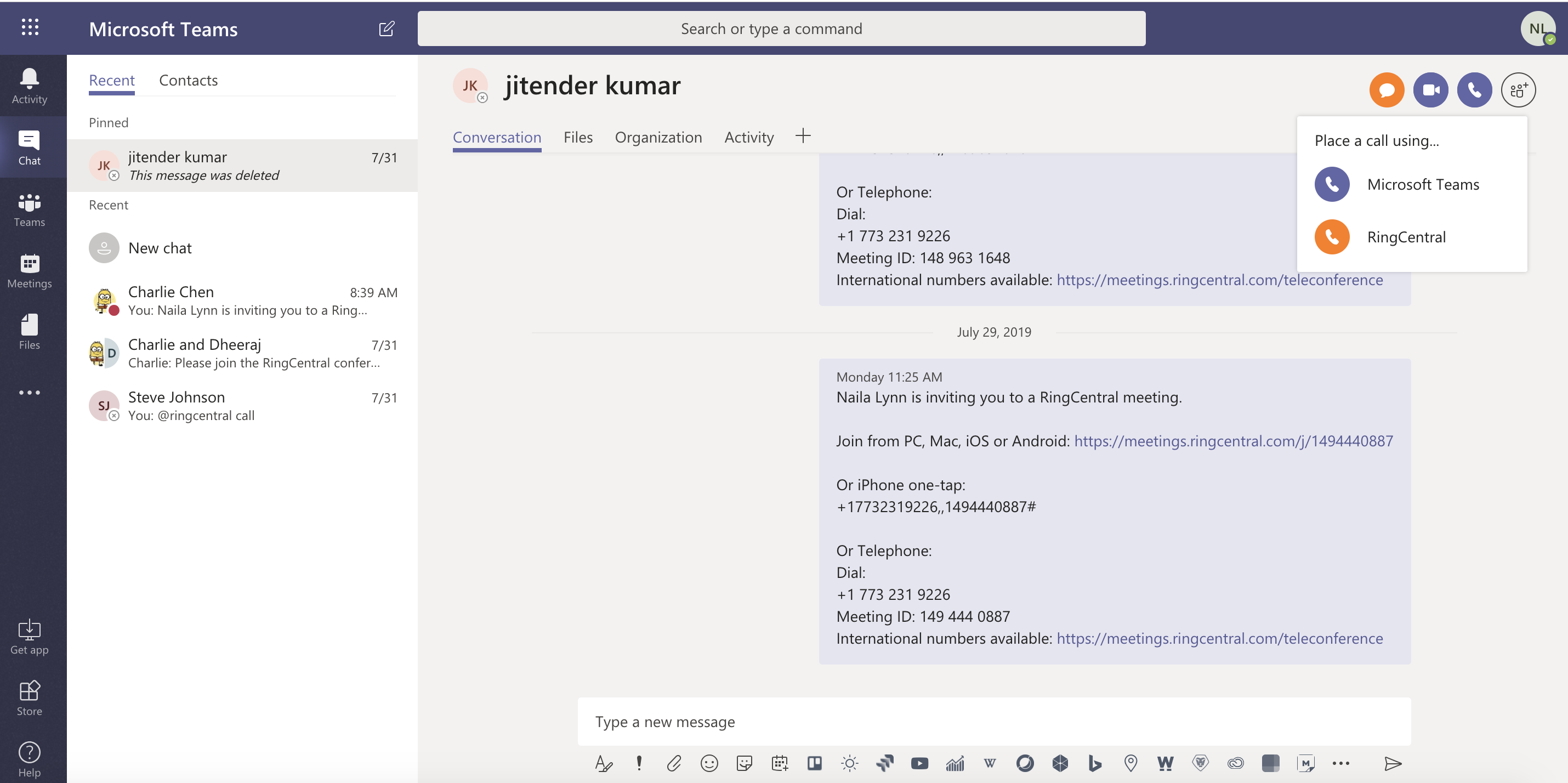Add a new tab with plus button

click(803, 135)
